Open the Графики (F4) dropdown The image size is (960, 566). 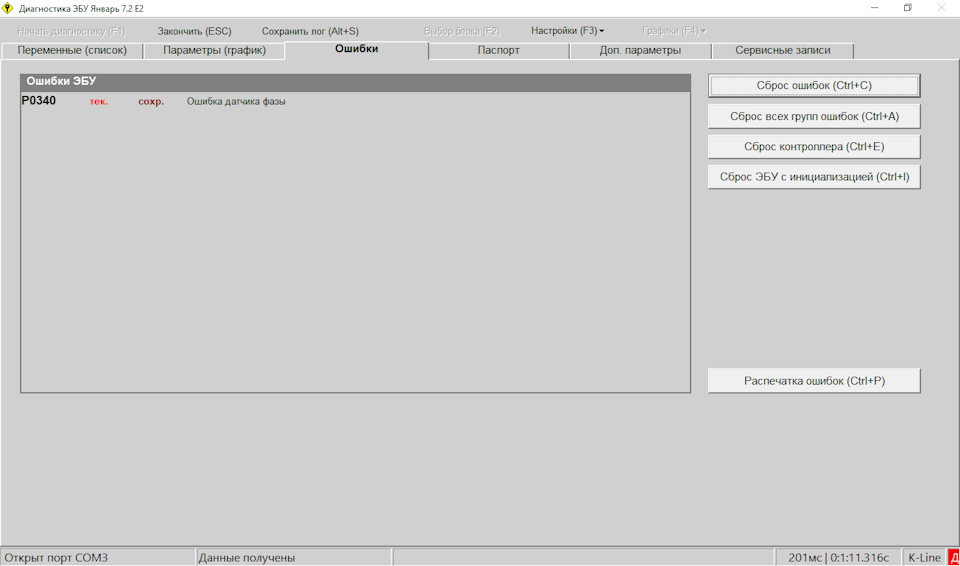pyautogui.click(x=675, y=31)
